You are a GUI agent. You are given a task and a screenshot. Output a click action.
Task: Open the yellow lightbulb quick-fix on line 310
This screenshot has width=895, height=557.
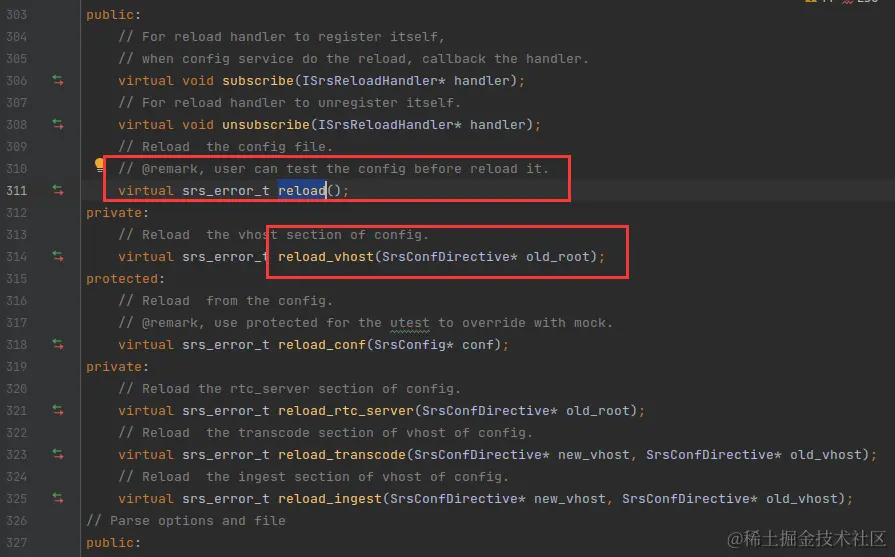point(99,166)
